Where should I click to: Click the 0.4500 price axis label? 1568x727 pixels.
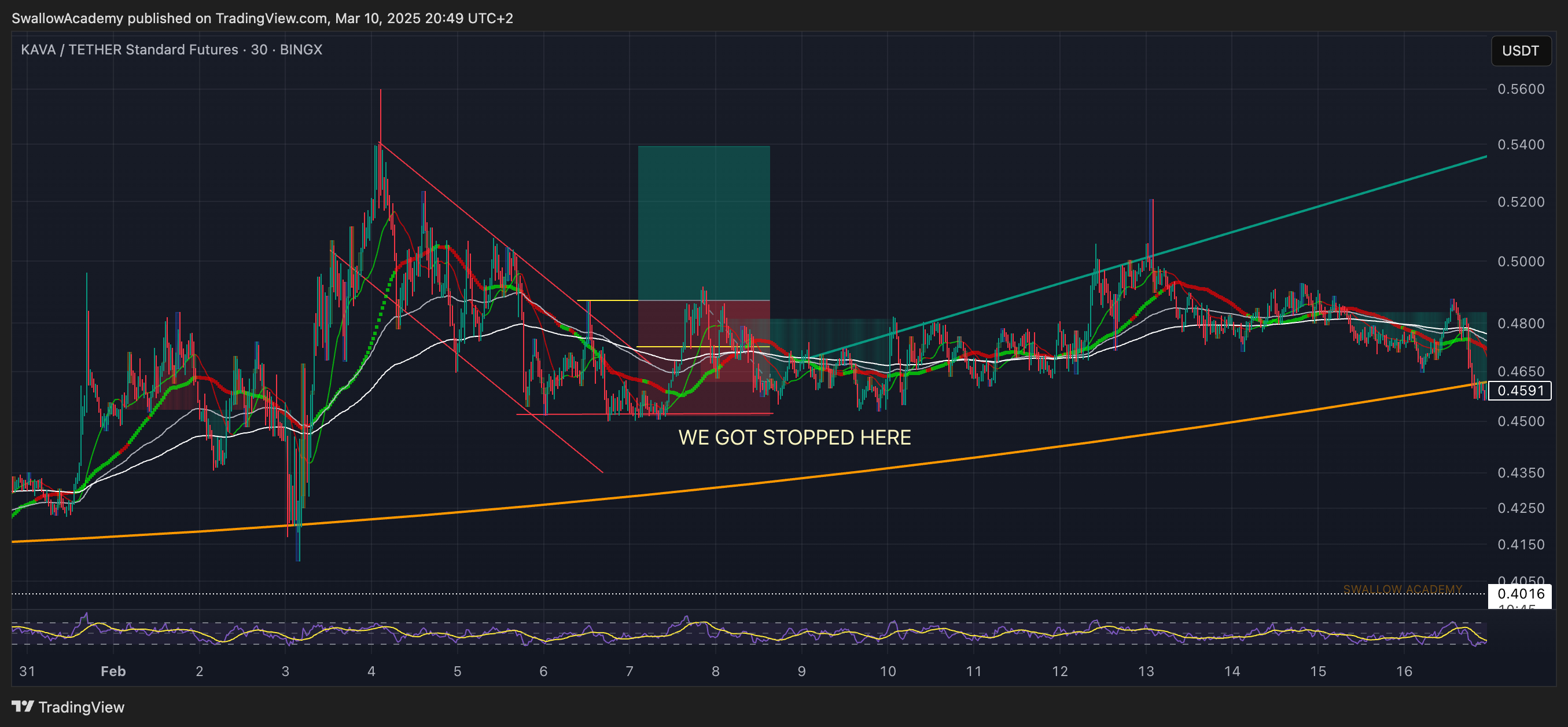(x=1521, y=421)
